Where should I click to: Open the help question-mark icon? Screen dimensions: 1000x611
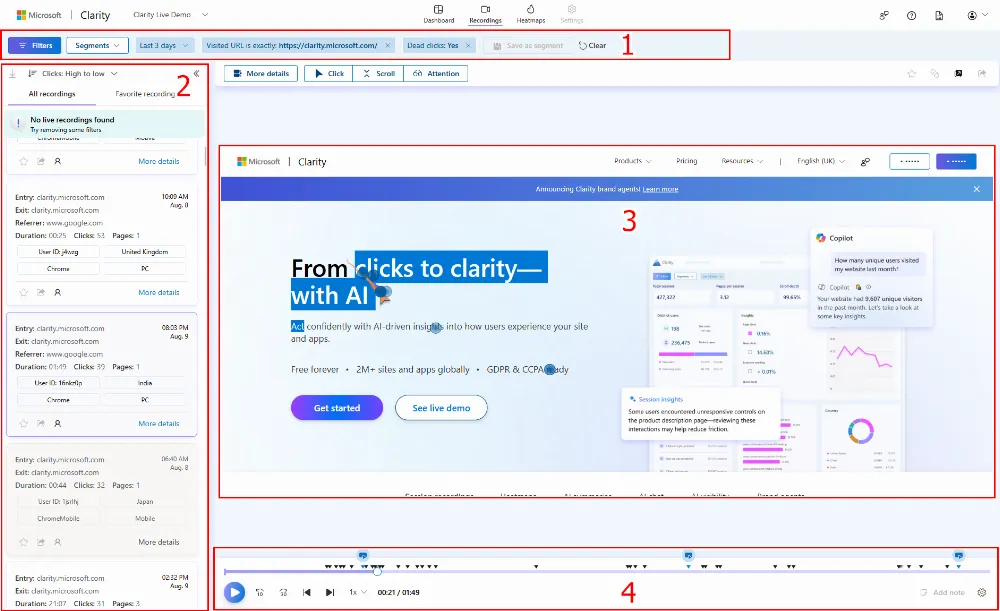pyautogui.click(x=911, y=15)
